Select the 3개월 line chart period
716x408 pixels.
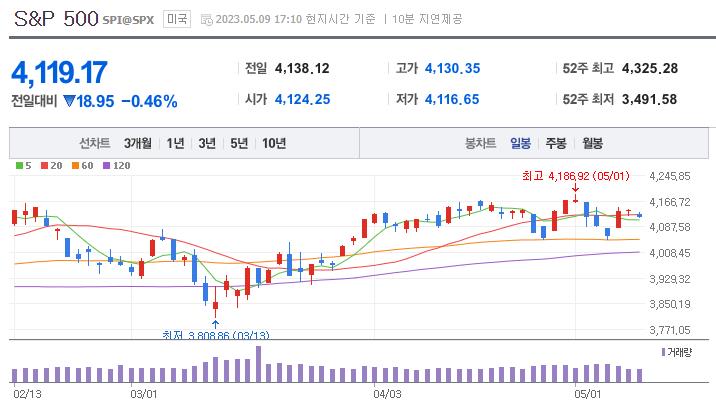click(137, 143)
